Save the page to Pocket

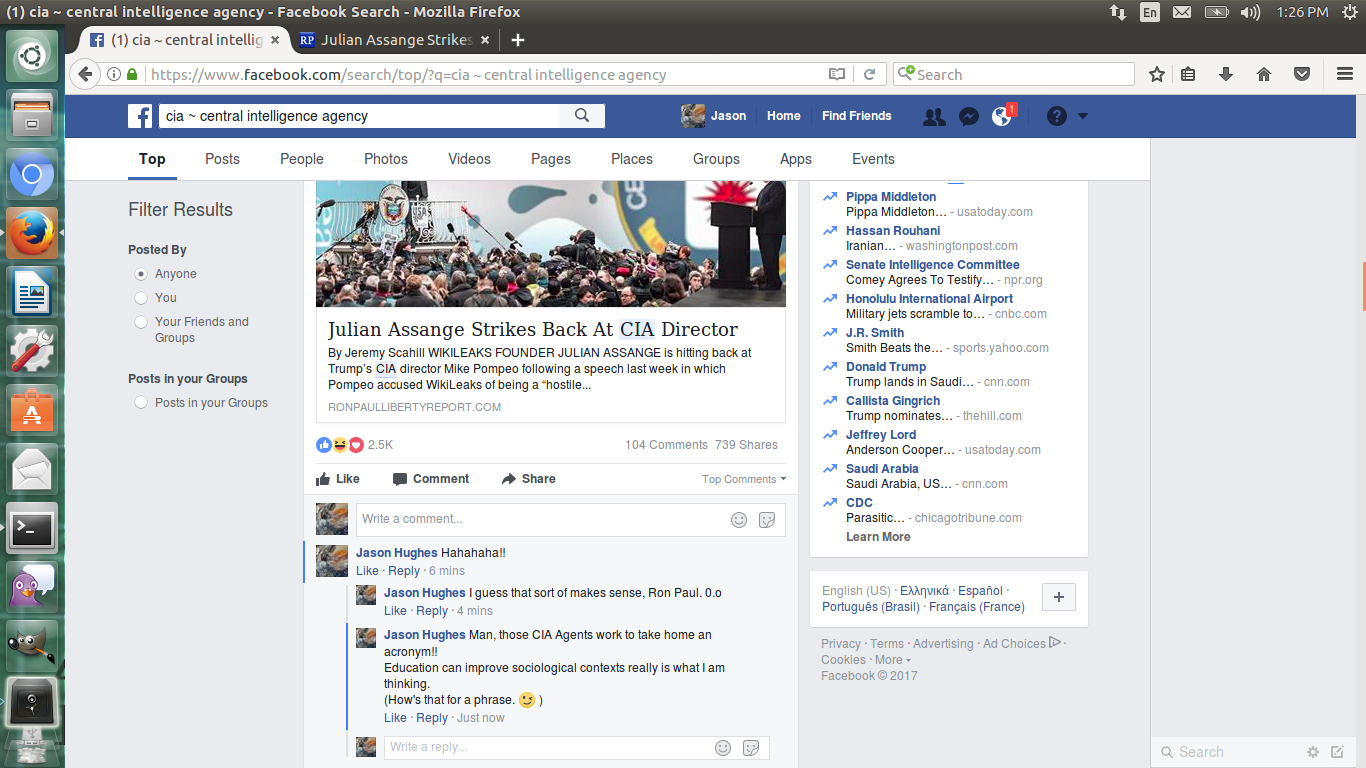[x=1302, y=74]
